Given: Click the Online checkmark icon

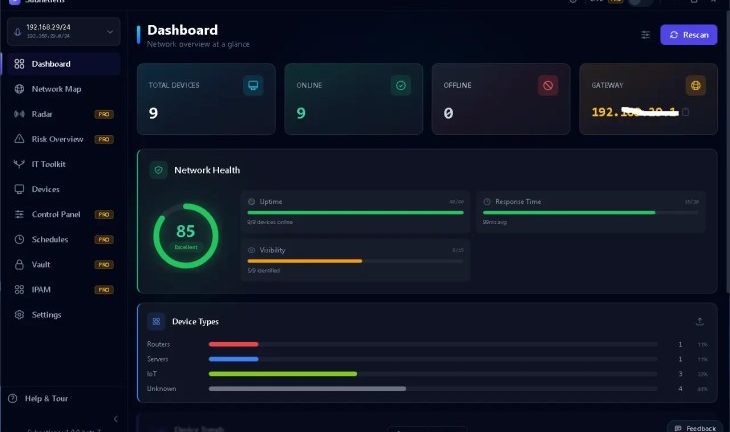Looking at the screenshot, I should pyautogui.click(x=400, y=86).
